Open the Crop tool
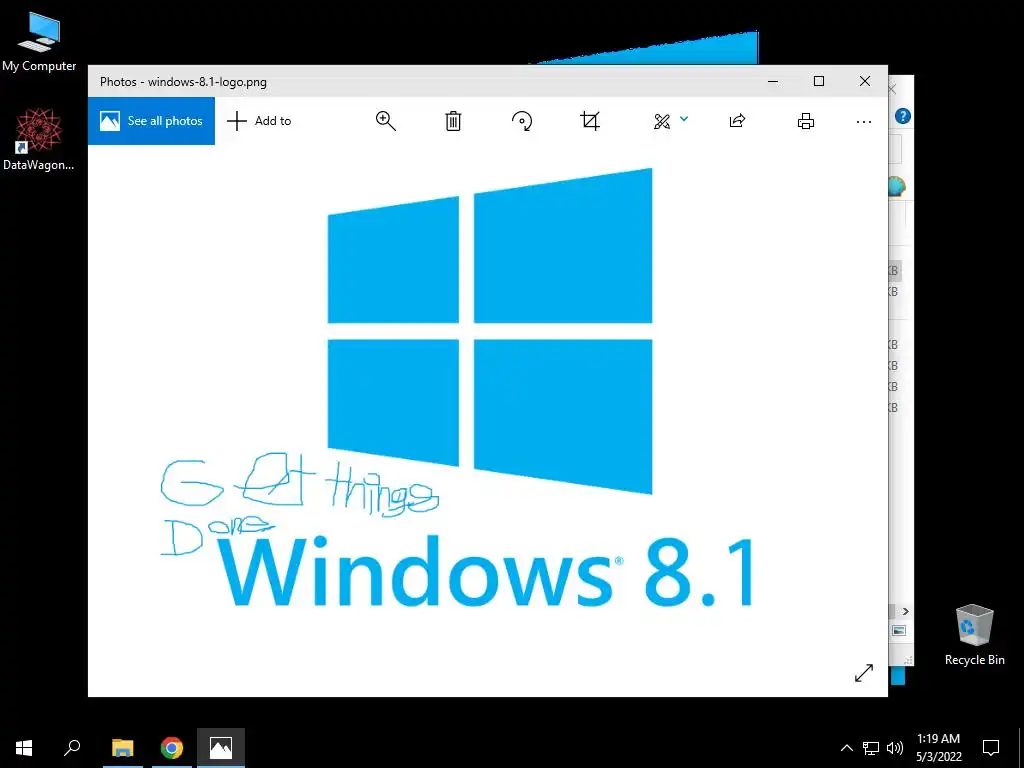The image size is (1024, 768). coord(590,121)
